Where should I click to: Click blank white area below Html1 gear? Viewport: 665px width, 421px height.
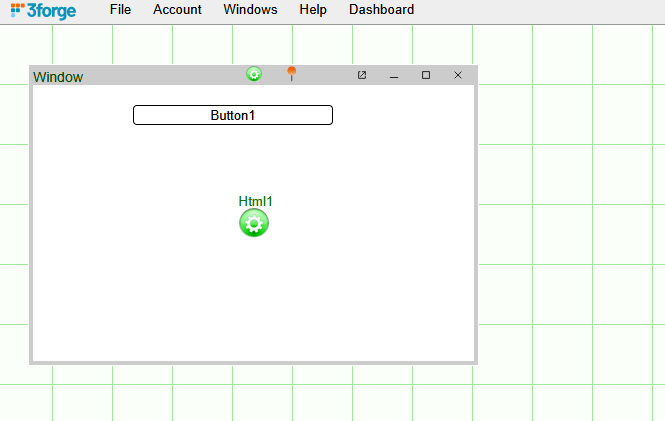coord(254,300)
